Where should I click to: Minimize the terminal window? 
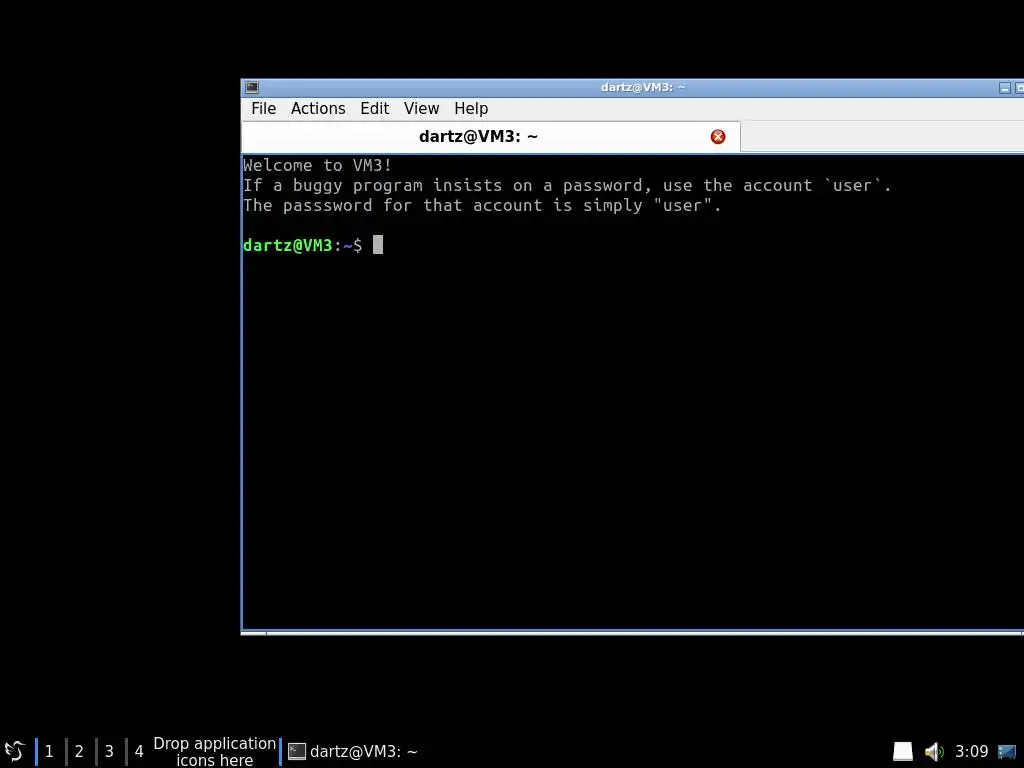[1004, 88]
